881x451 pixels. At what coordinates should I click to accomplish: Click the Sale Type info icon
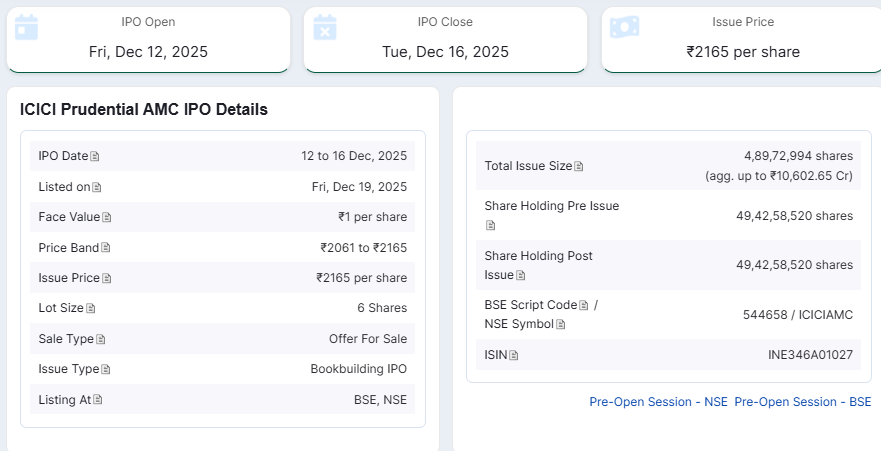101,339
